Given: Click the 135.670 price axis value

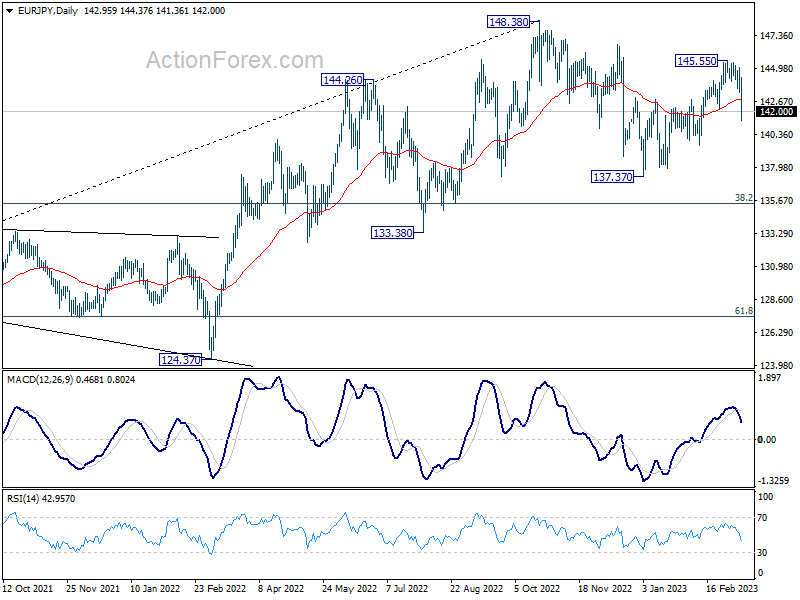Looking at the screenshot, I should coord(777,201).
